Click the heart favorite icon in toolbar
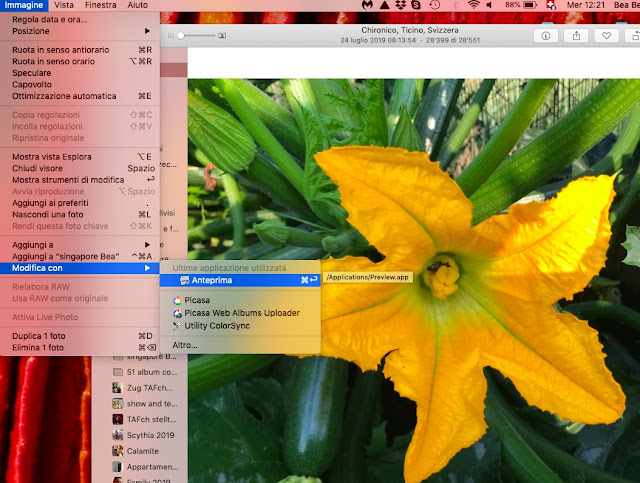This screenshot has height=483, width=640. (607, 36)
